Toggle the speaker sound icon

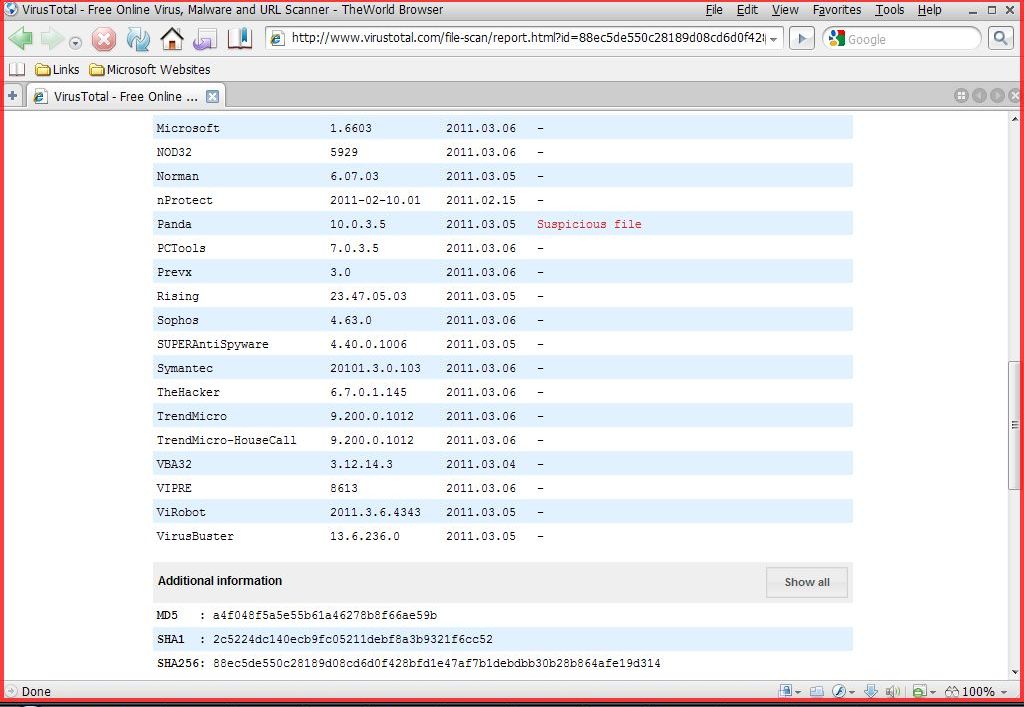point(893,691)
